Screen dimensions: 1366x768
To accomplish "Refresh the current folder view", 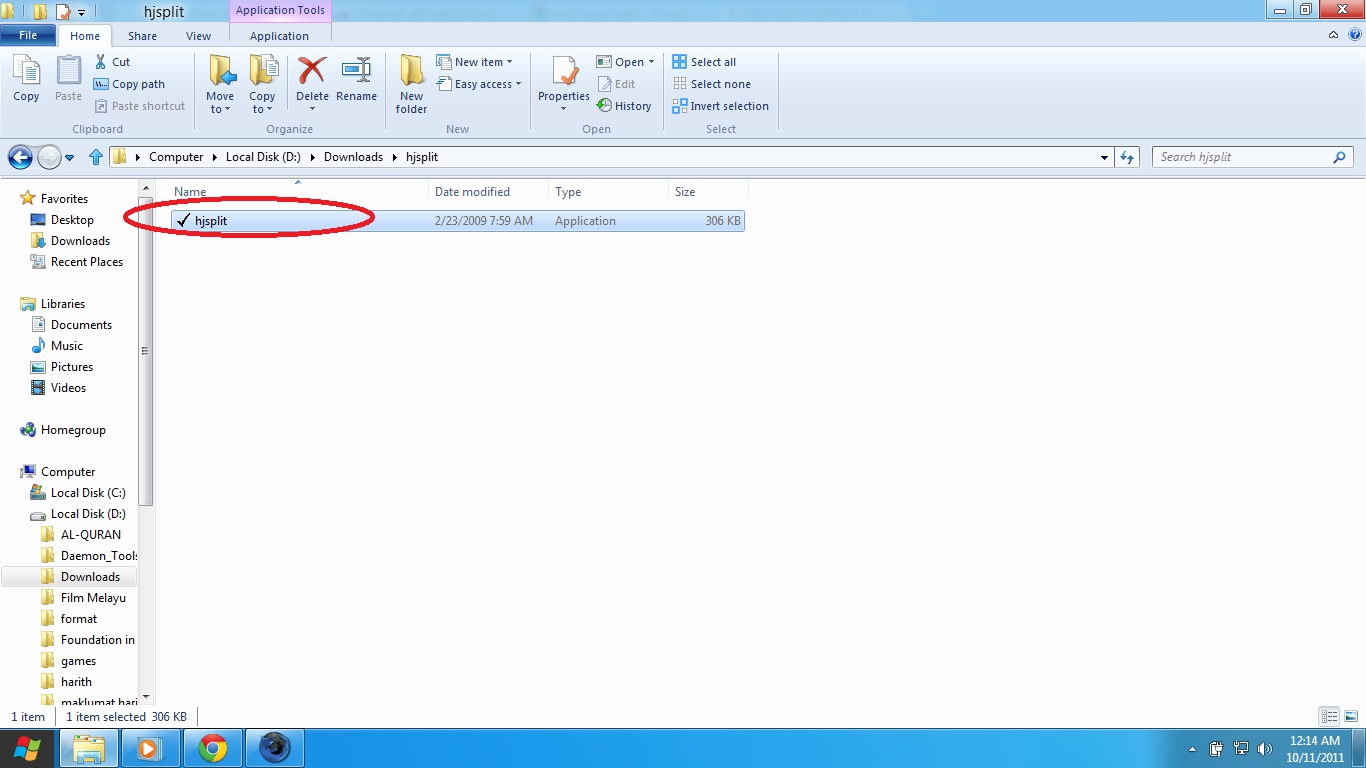I will pyautogui.click(x=1128, y=157).
